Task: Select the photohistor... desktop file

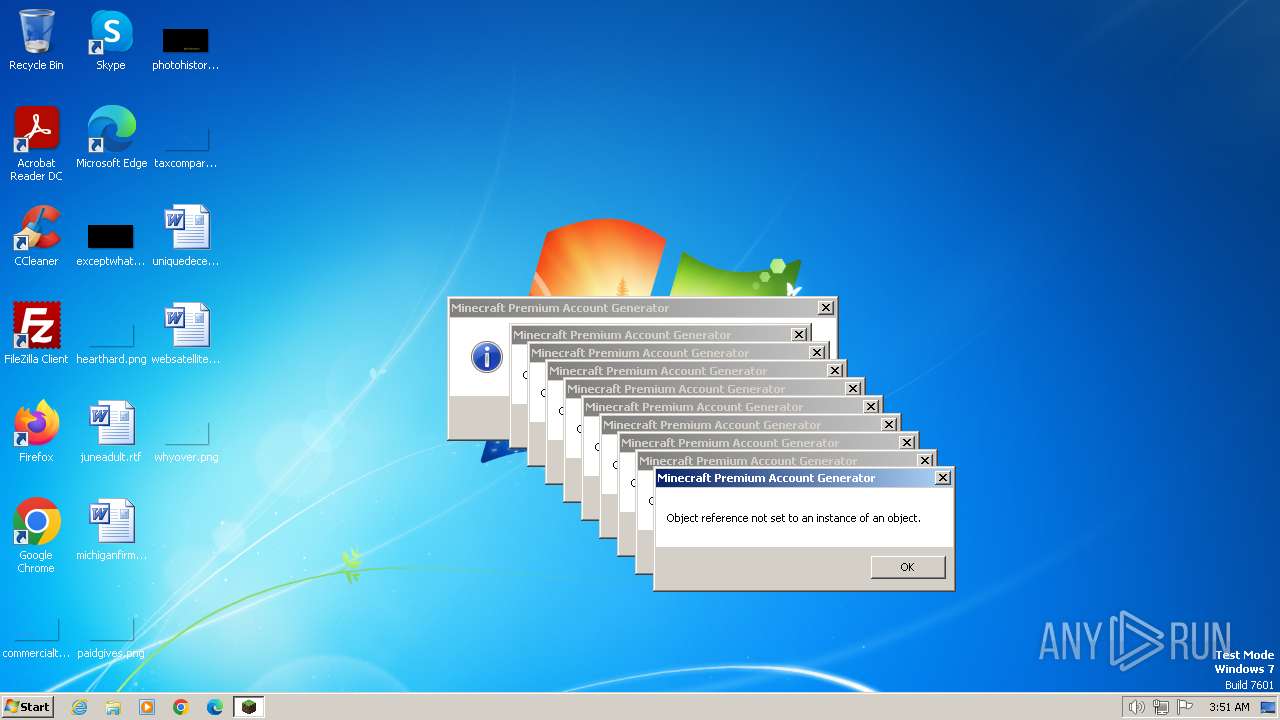Action: 185,48
